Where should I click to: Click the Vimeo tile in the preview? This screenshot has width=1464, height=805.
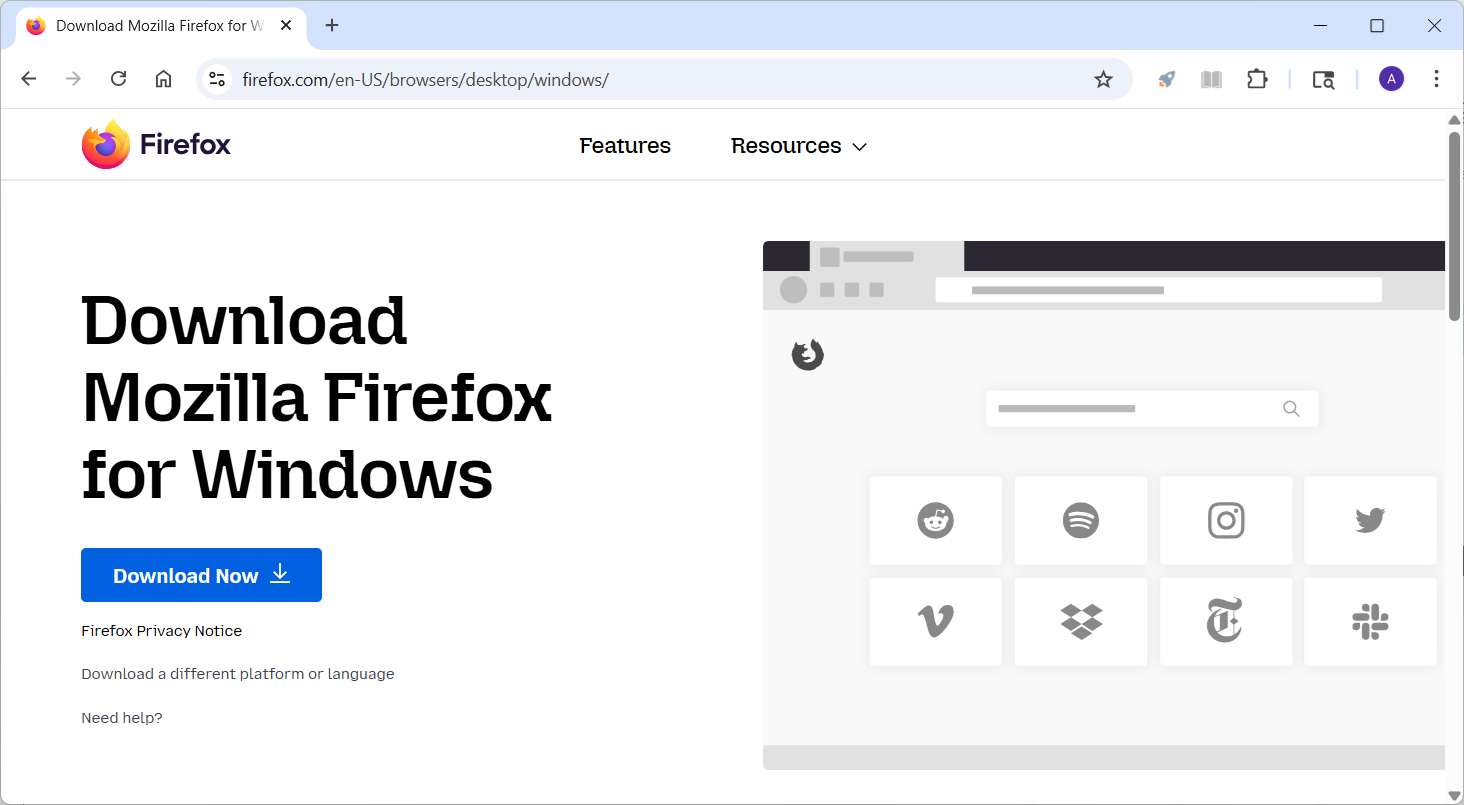935,622
